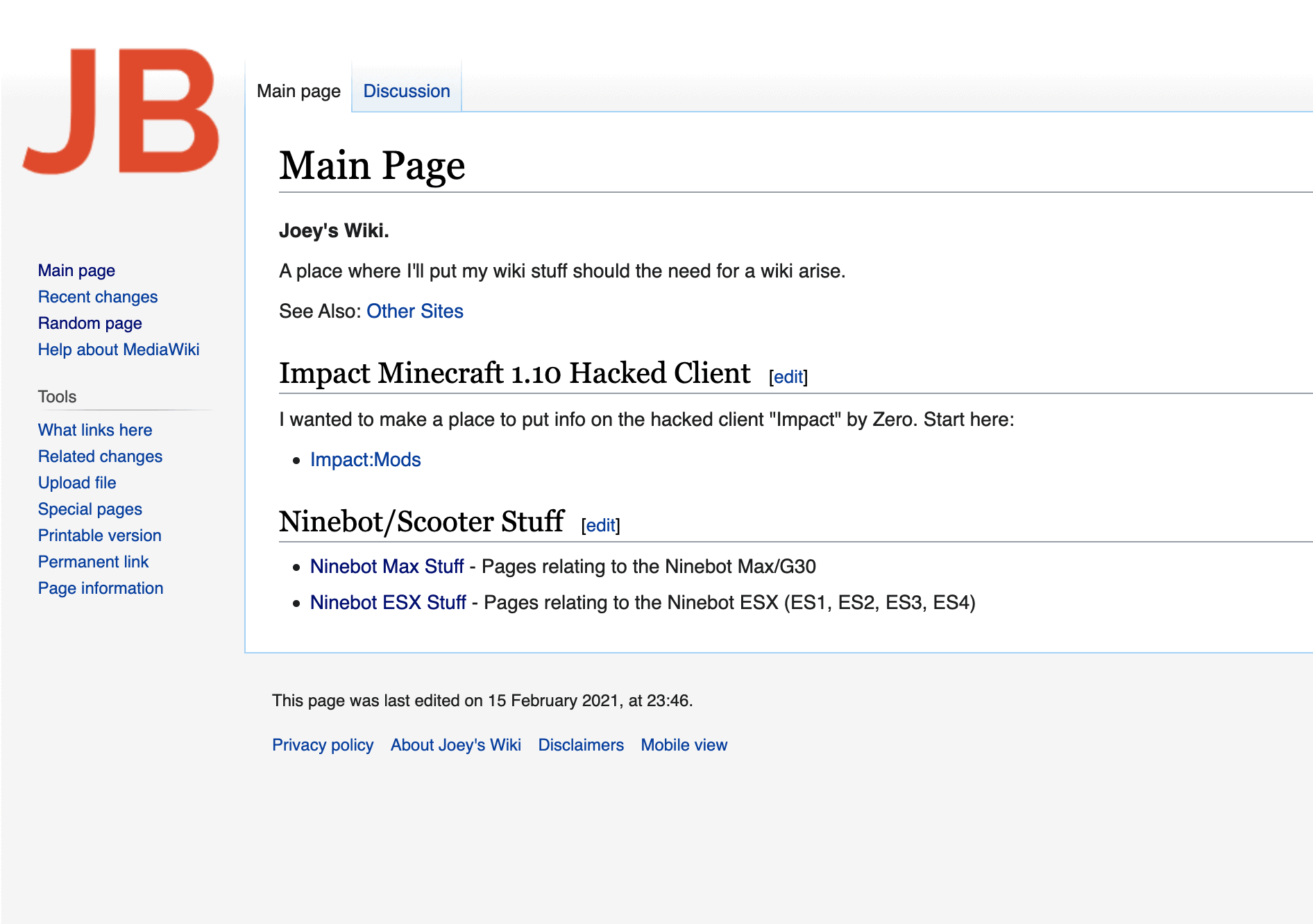Open Ninebot Max Stuff page
The width and height of the screenshot is (1313, 924).
coord(387,567)
